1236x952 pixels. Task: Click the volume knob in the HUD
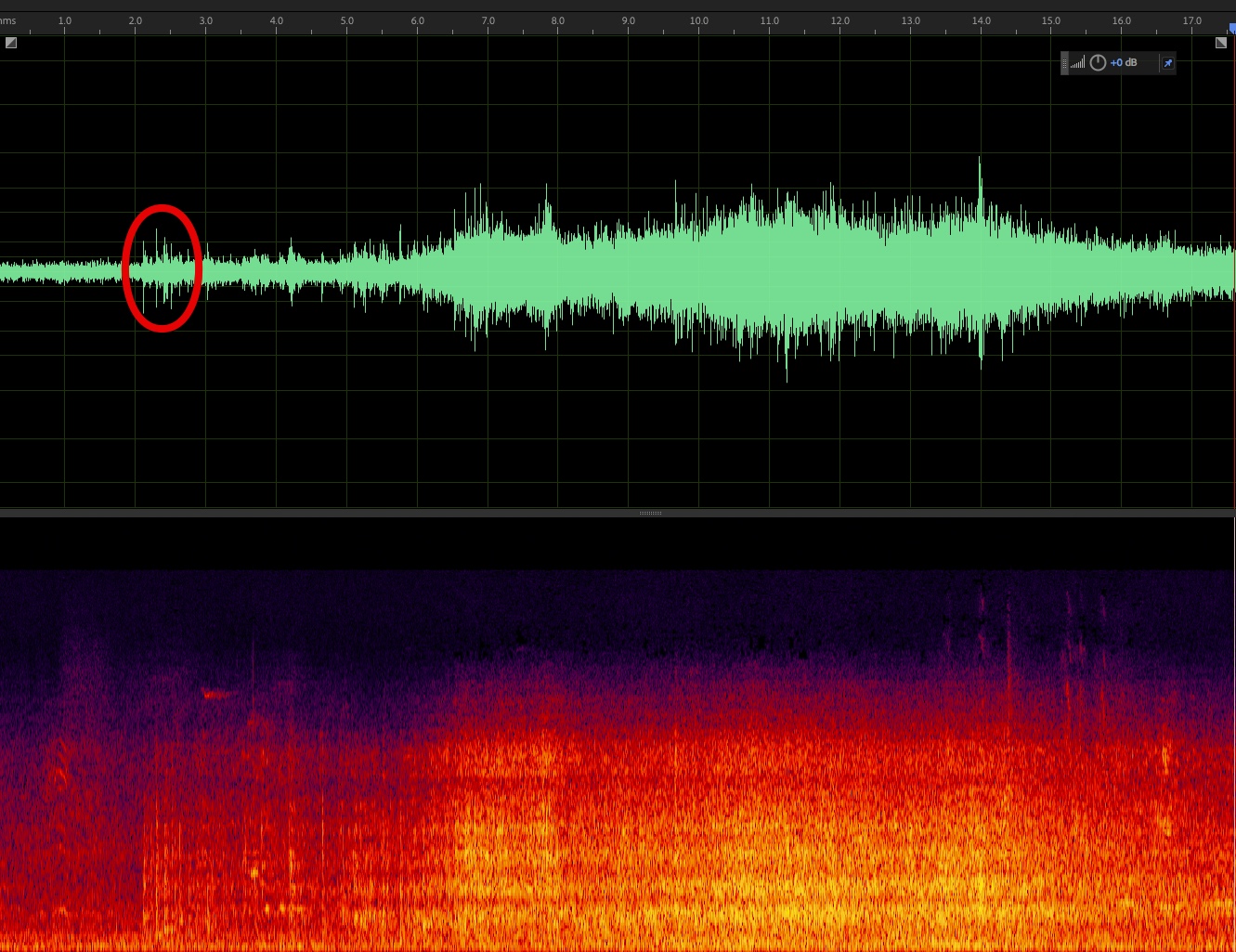1098,62
